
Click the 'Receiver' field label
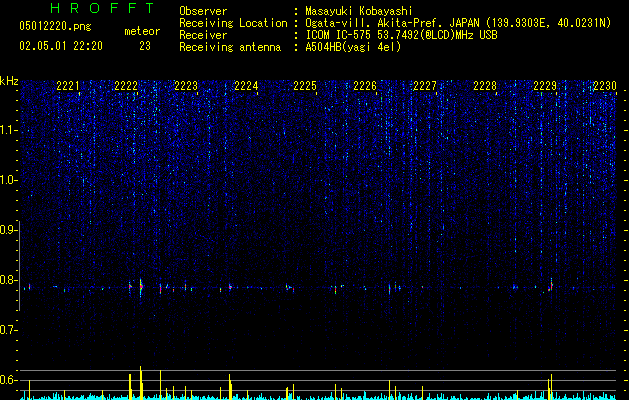[x=203, y=35]
